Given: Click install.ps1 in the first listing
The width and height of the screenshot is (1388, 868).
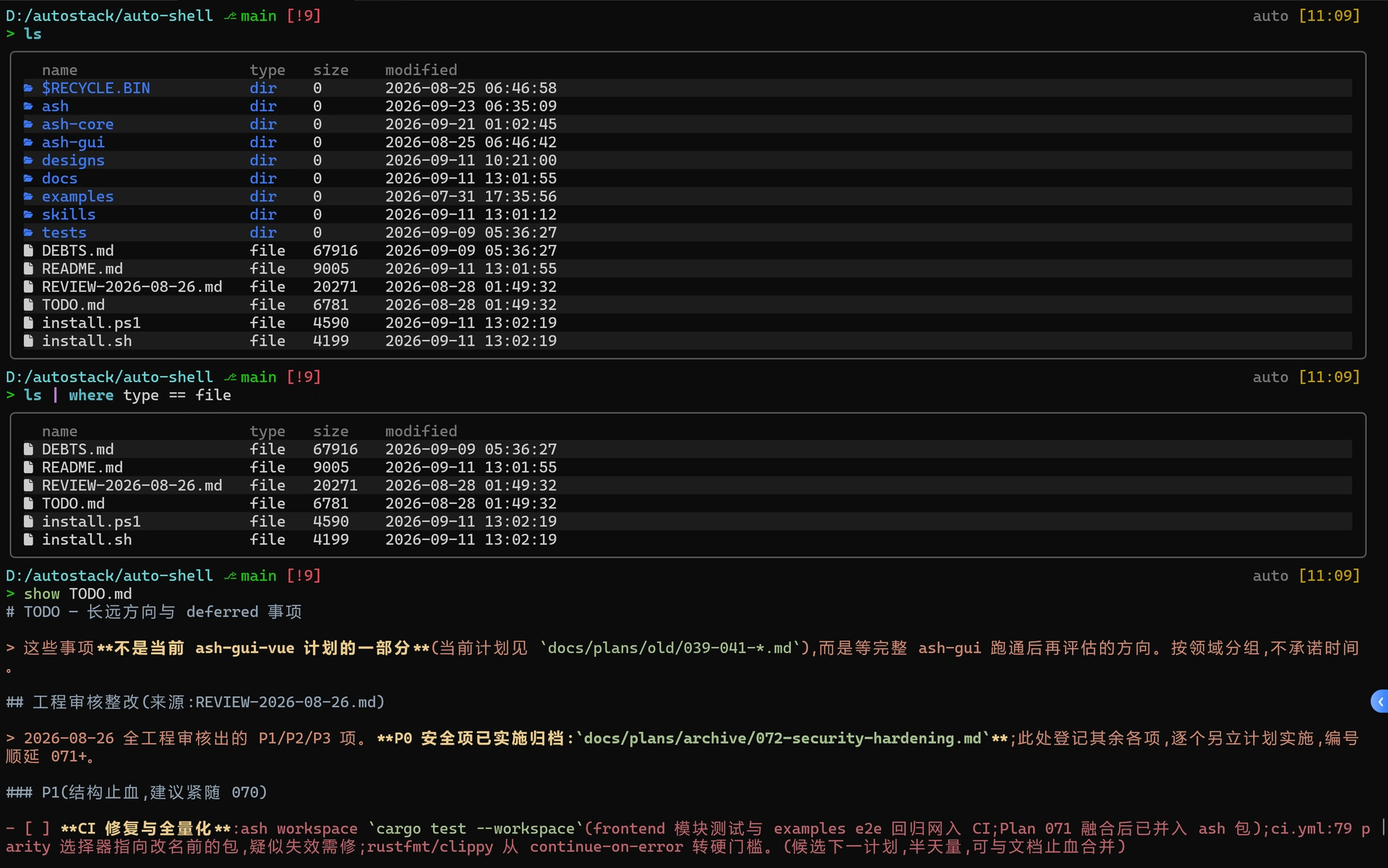Looking at the screenshot, I should coord(91,323).
